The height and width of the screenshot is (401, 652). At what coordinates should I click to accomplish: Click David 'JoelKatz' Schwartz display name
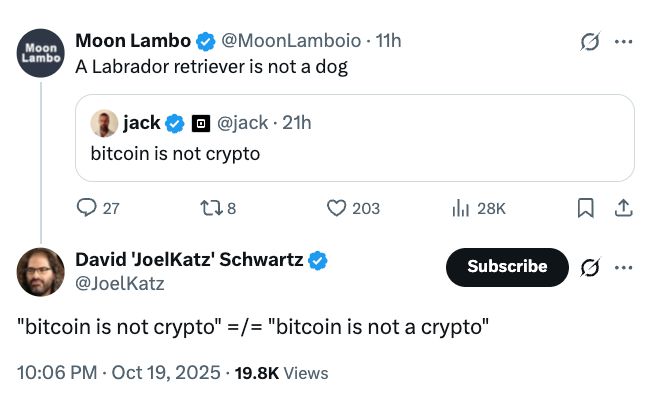pyautogui.click(x=189, y=260)
